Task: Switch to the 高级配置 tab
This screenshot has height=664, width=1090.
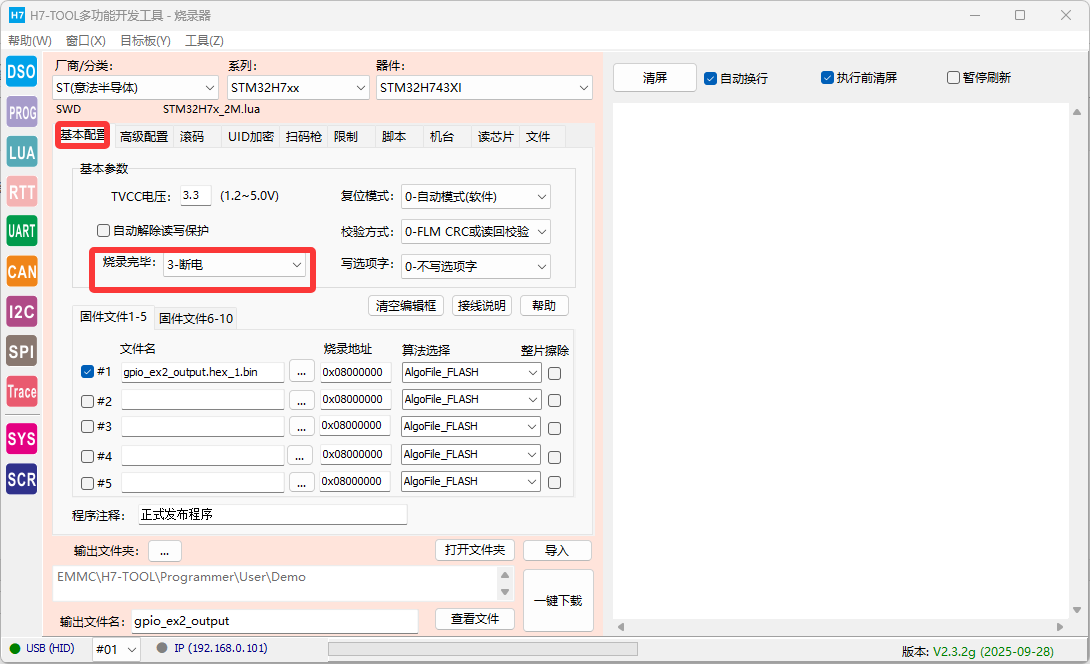Action: [143, 137]
